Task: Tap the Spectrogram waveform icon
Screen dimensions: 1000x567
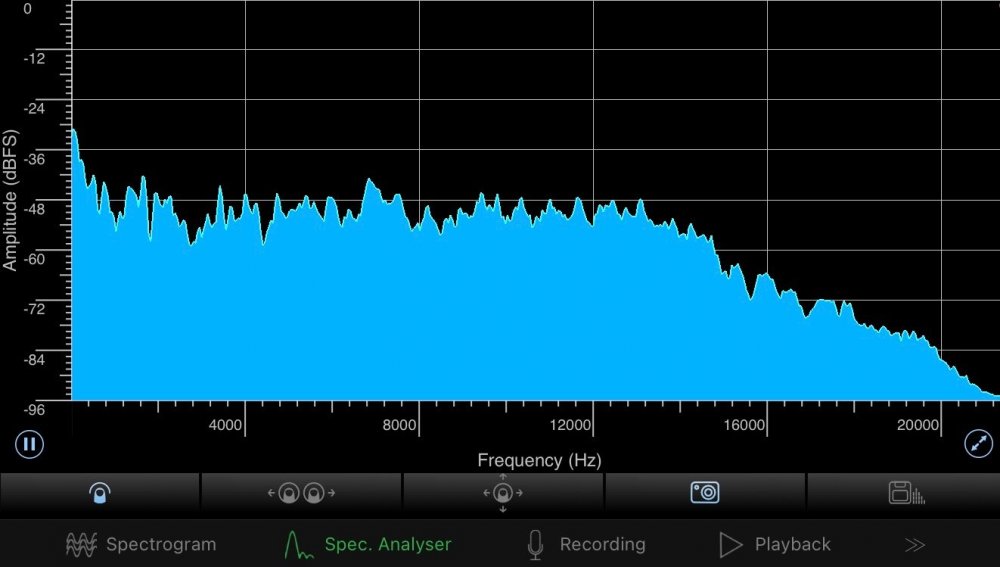Action: pos(81,544)
